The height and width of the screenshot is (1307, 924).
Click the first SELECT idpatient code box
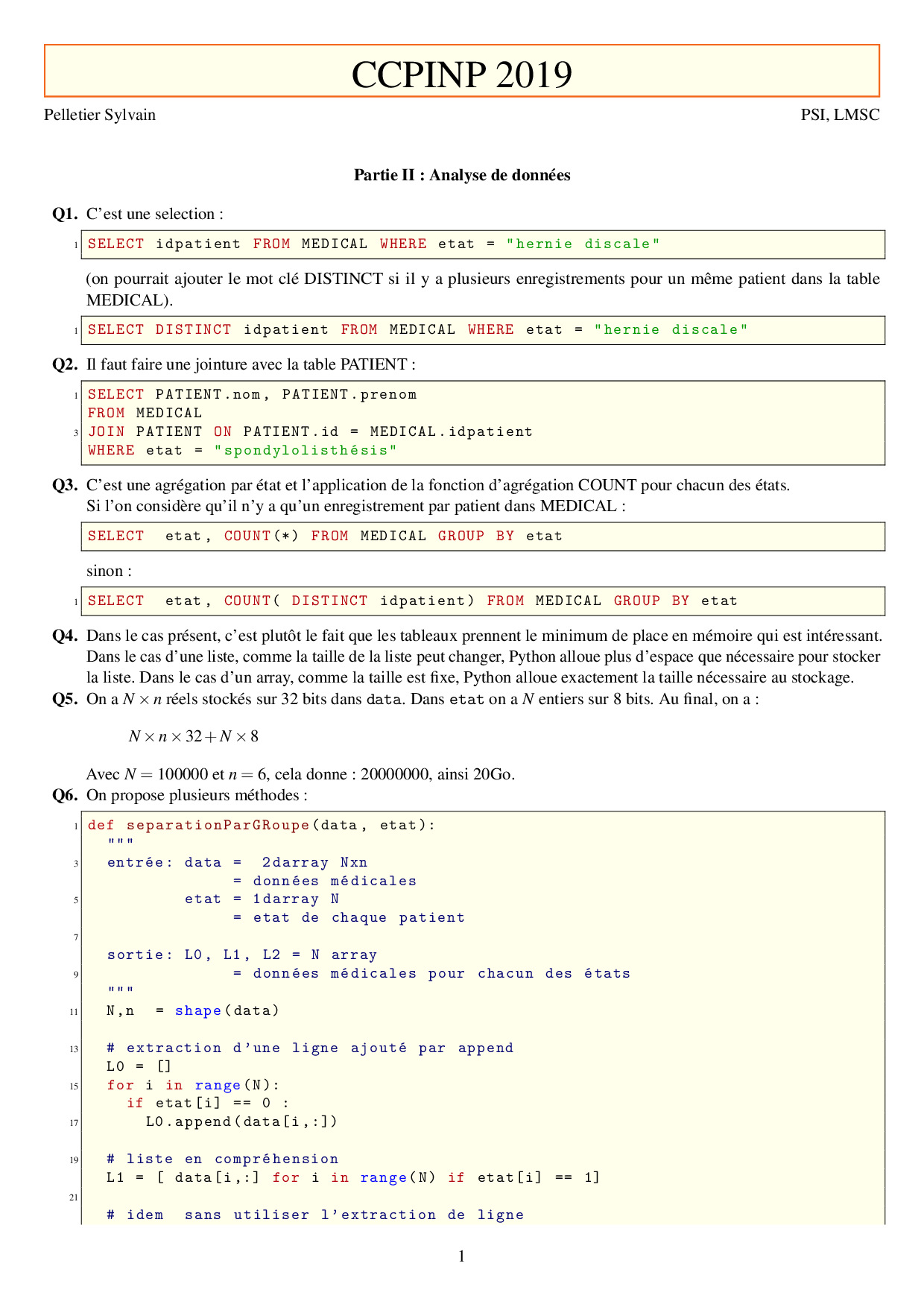tap(482, 244)
